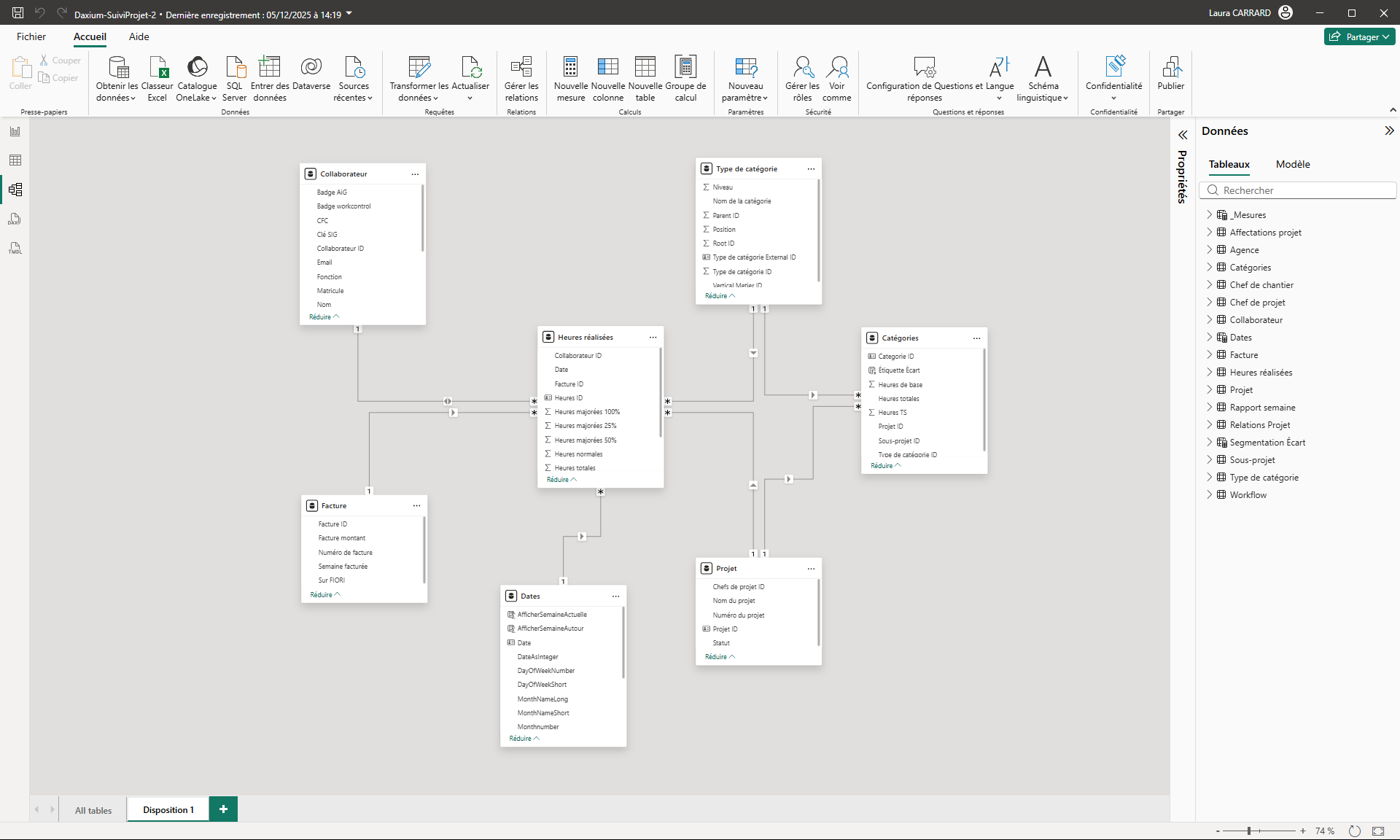Switch to Report view in left sidebar

[15, 131]
